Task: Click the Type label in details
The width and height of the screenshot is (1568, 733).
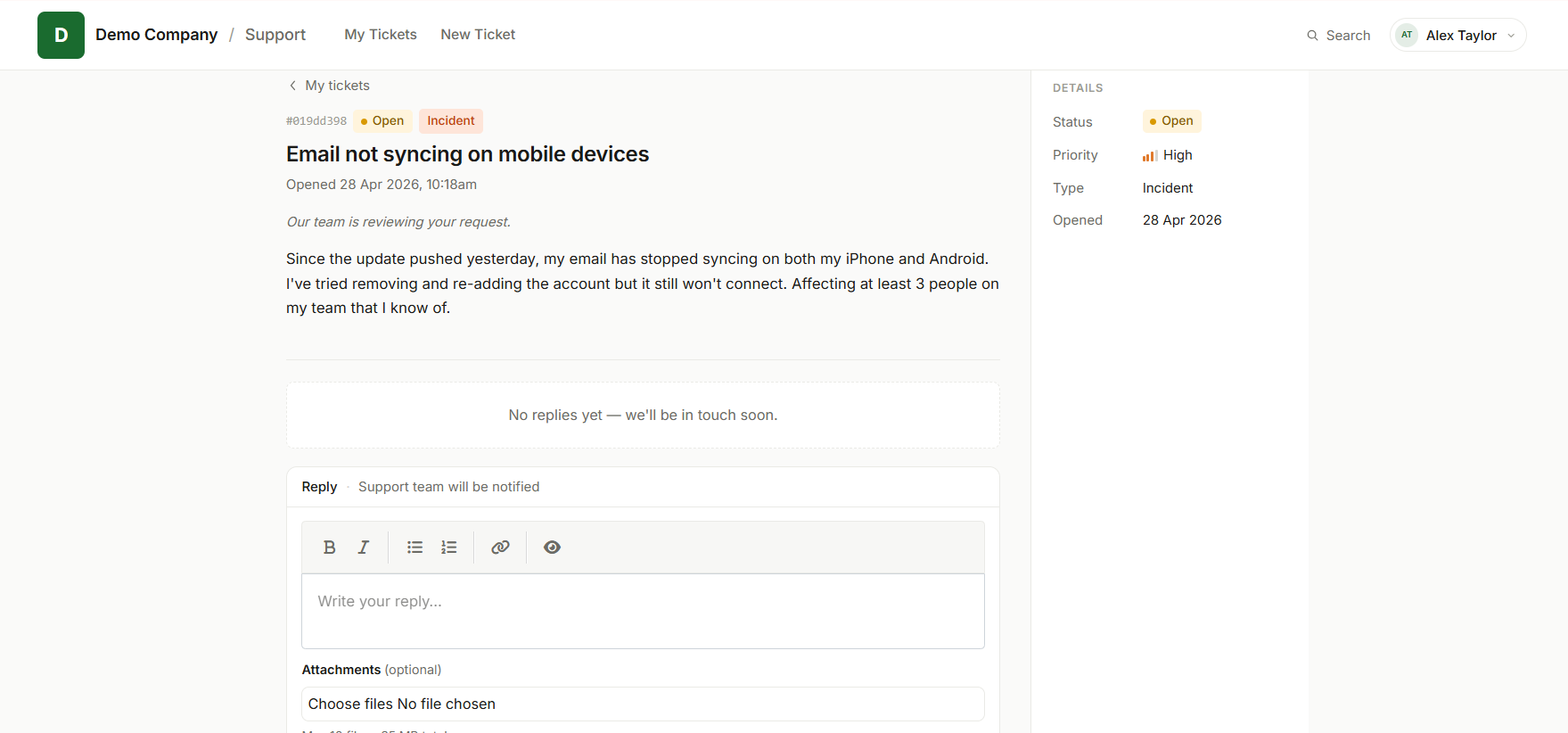Action: click(x=1068, y=188)
